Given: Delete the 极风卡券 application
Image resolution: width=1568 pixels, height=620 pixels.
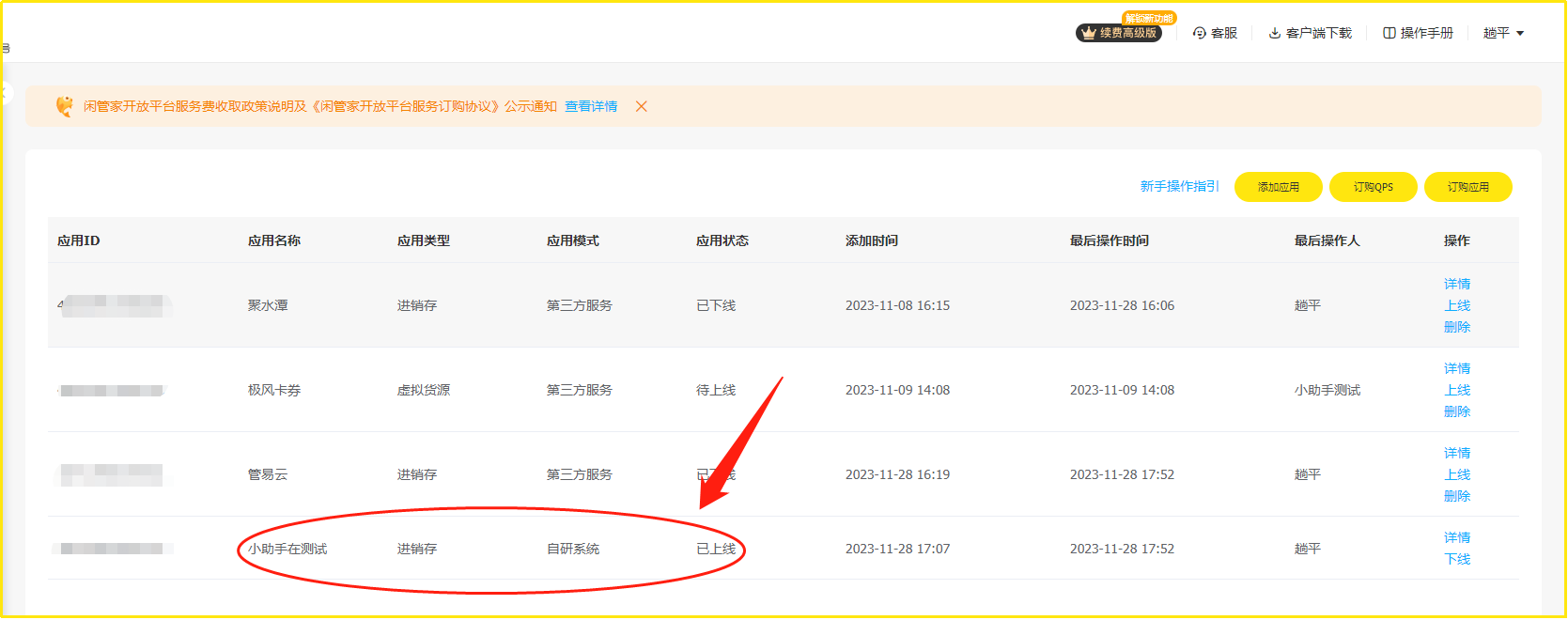Looking at the screenshot, I should pyautogui.click(x=1456, y=411).
